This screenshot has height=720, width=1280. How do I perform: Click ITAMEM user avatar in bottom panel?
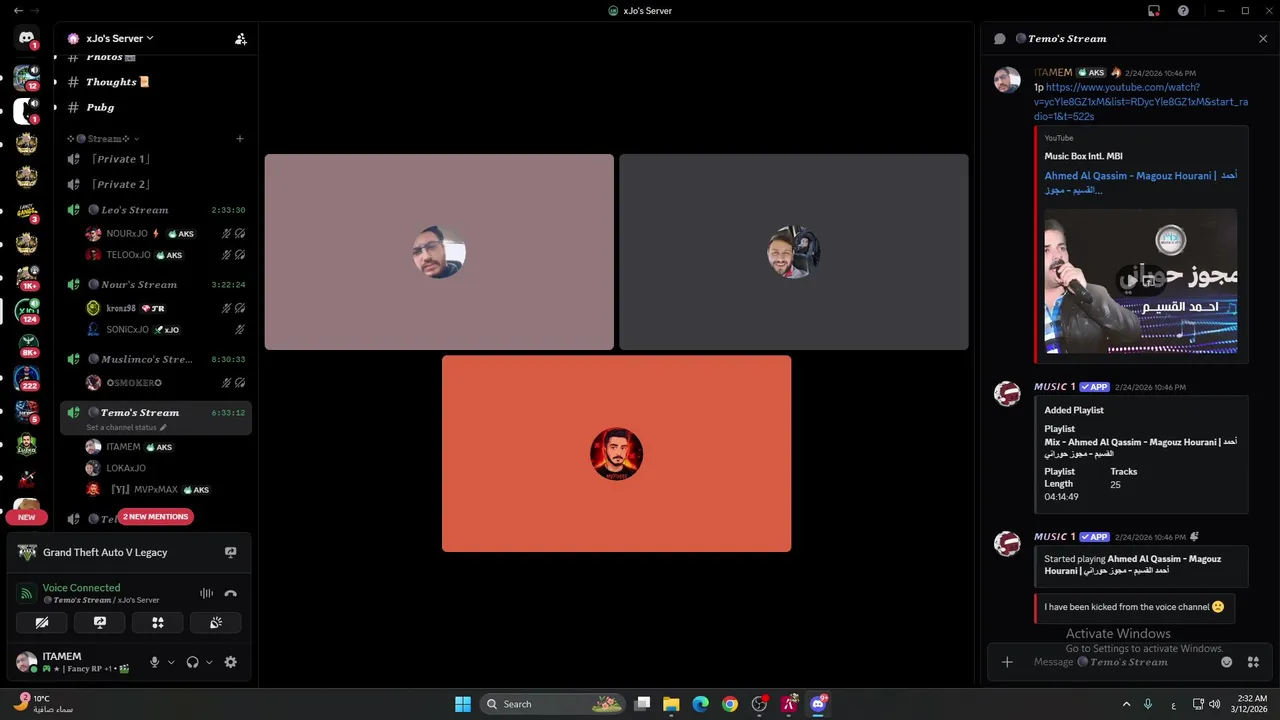27,662
